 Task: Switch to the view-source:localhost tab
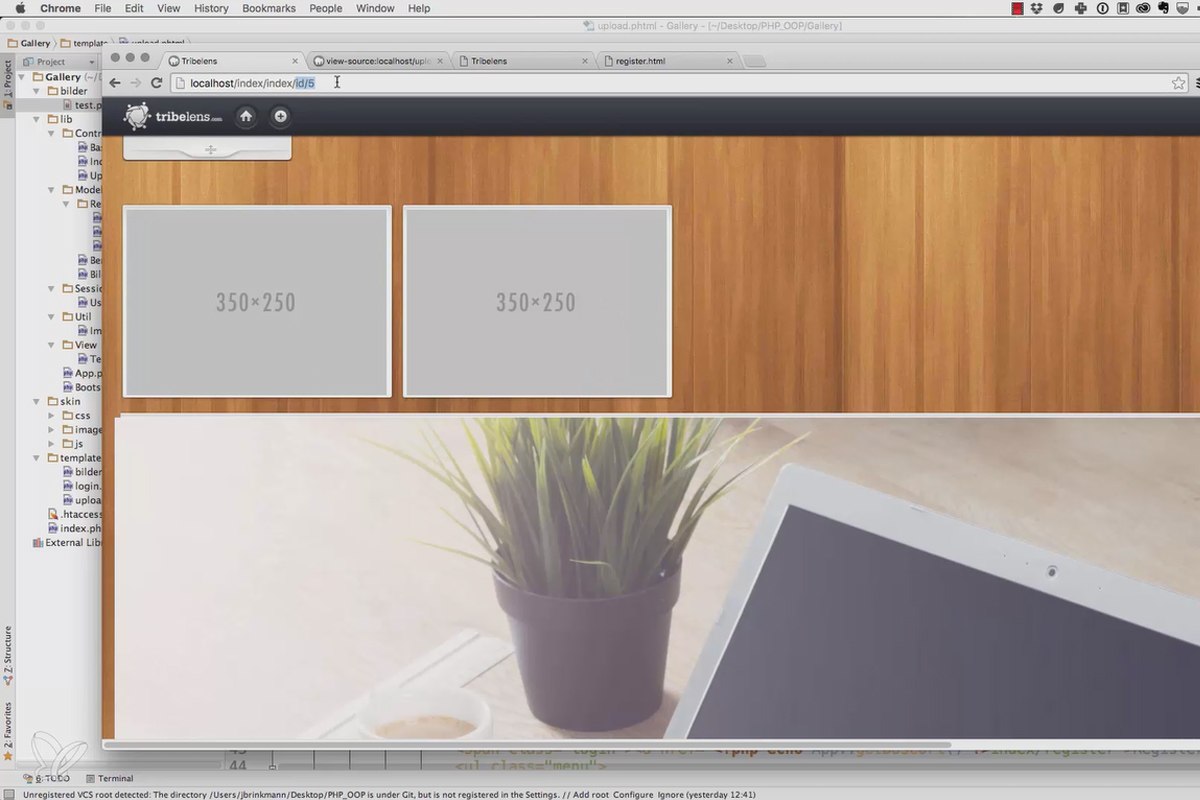click(x=378, y=61)
